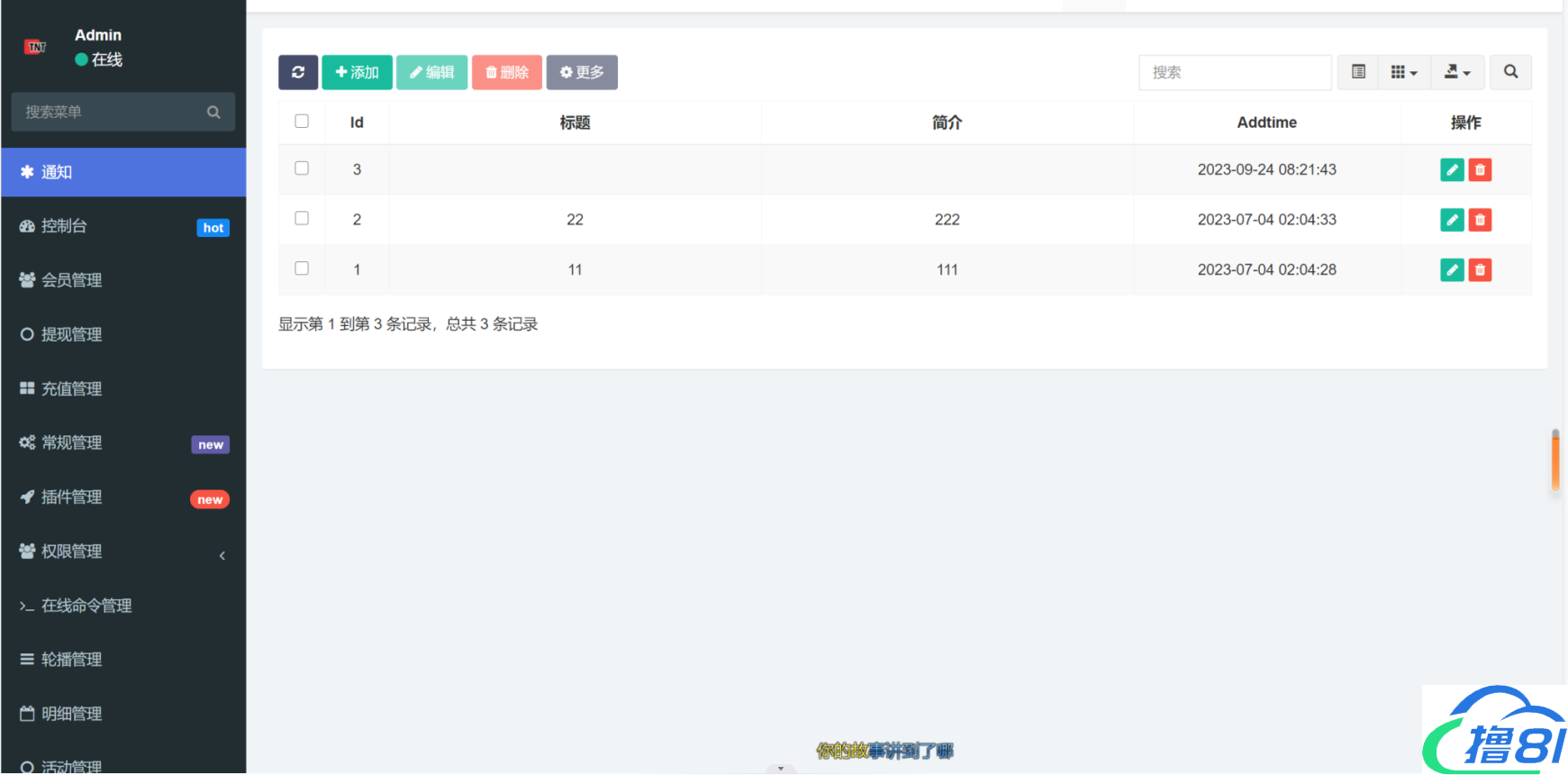Click the red delete icon for row 2

click(1480, 220)
